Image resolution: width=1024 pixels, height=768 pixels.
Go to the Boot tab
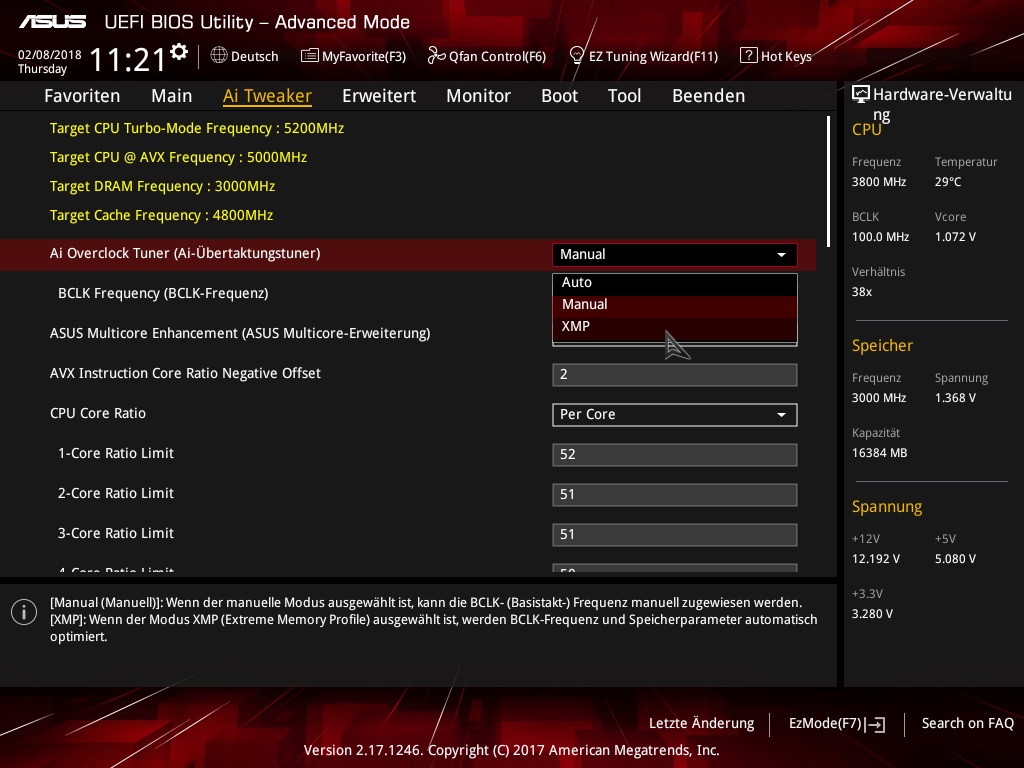[559, 96]
